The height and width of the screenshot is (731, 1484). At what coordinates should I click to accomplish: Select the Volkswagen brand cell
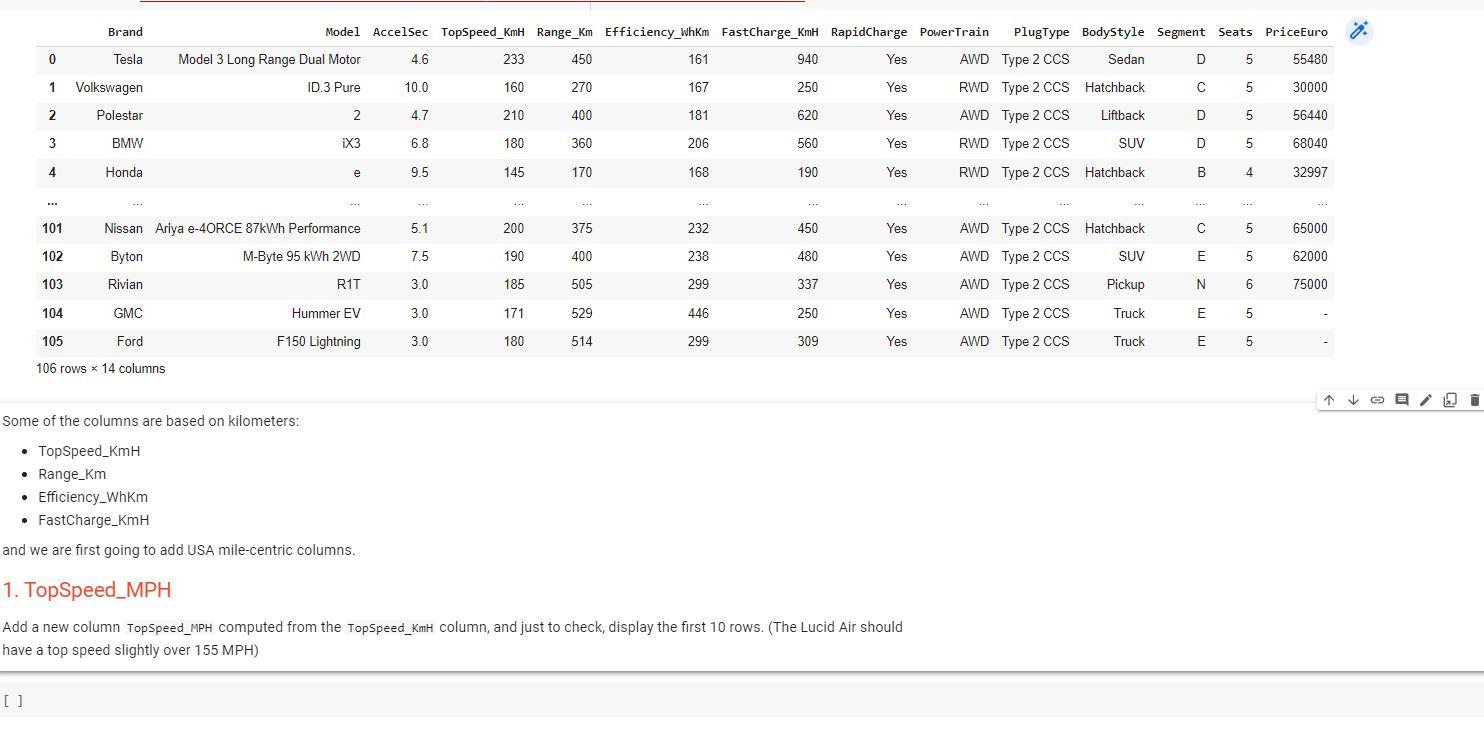(109, 88)
